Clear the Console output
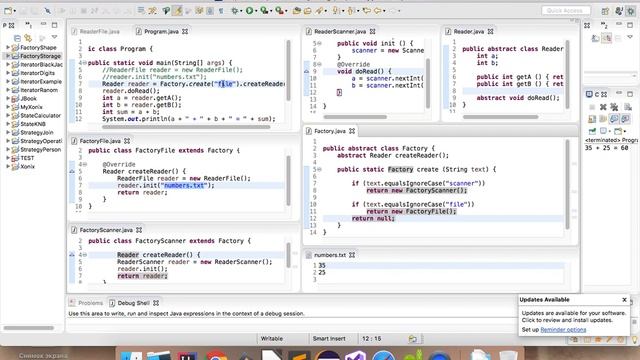 click(628, 107)
